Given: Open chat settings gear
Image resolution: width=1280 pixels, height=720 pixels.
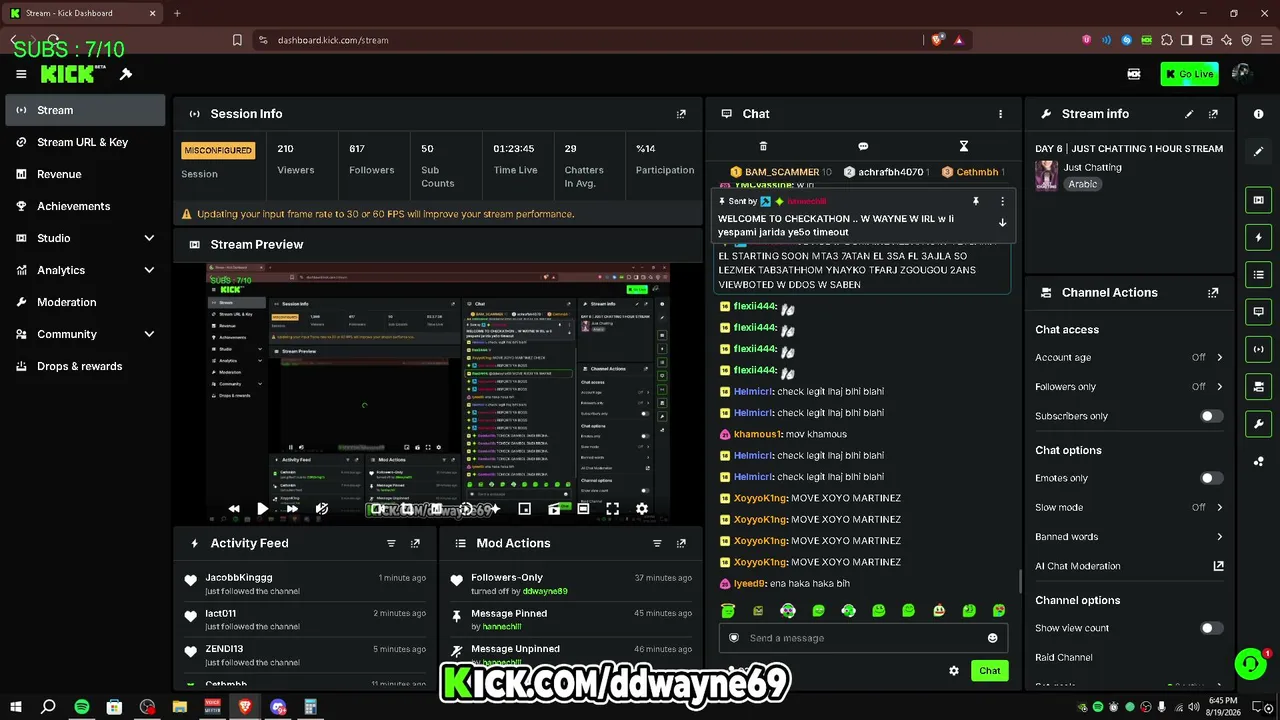Looking at the screenshot, I should [954, 671].
